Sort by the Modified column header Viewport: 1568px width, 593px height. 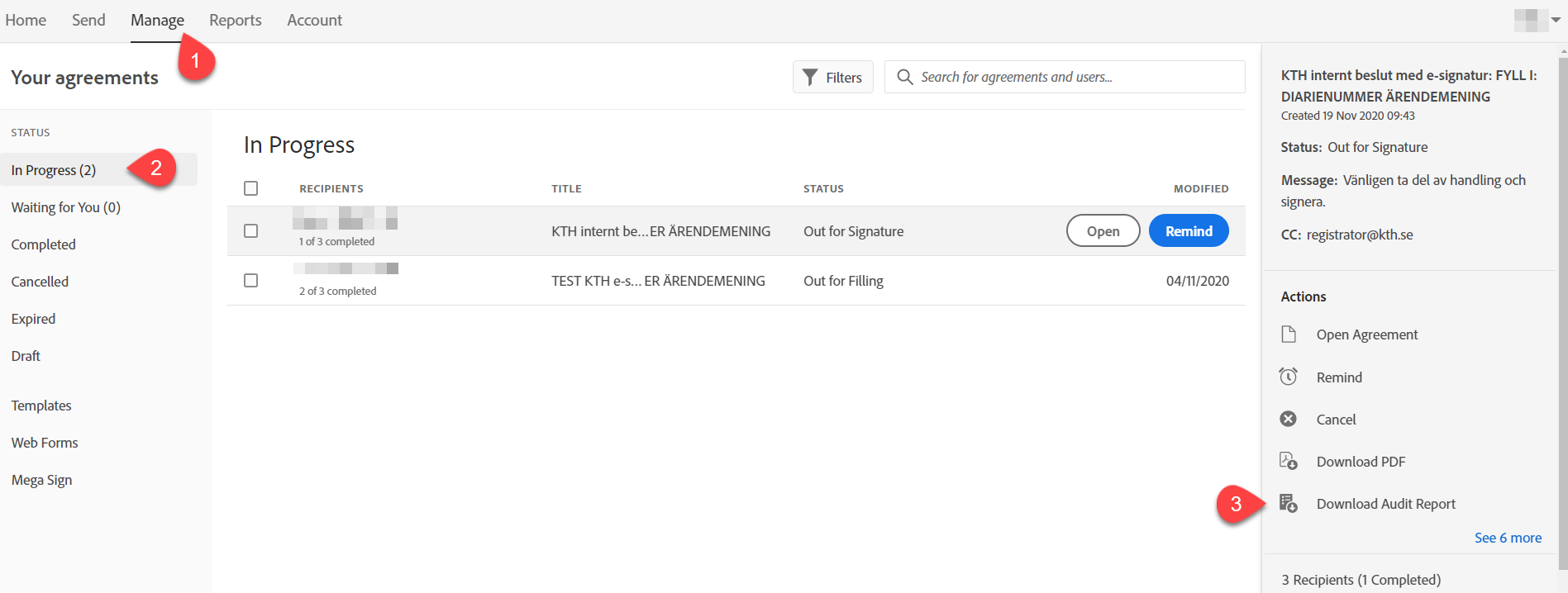pos(1201,188)
